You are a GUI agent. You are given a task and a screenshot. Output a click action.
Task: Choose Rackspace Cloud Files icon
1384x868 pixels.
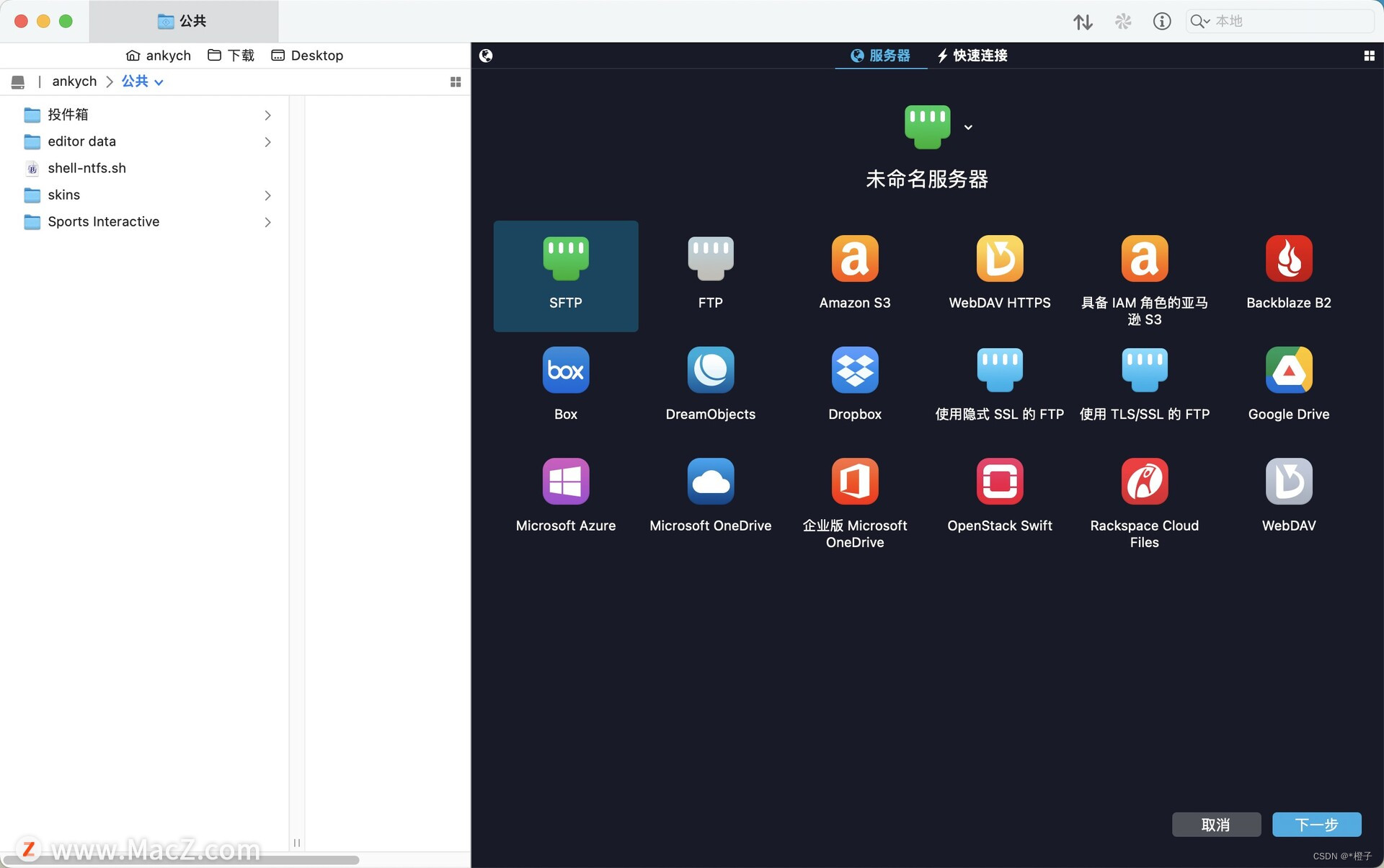point(1145,482)
